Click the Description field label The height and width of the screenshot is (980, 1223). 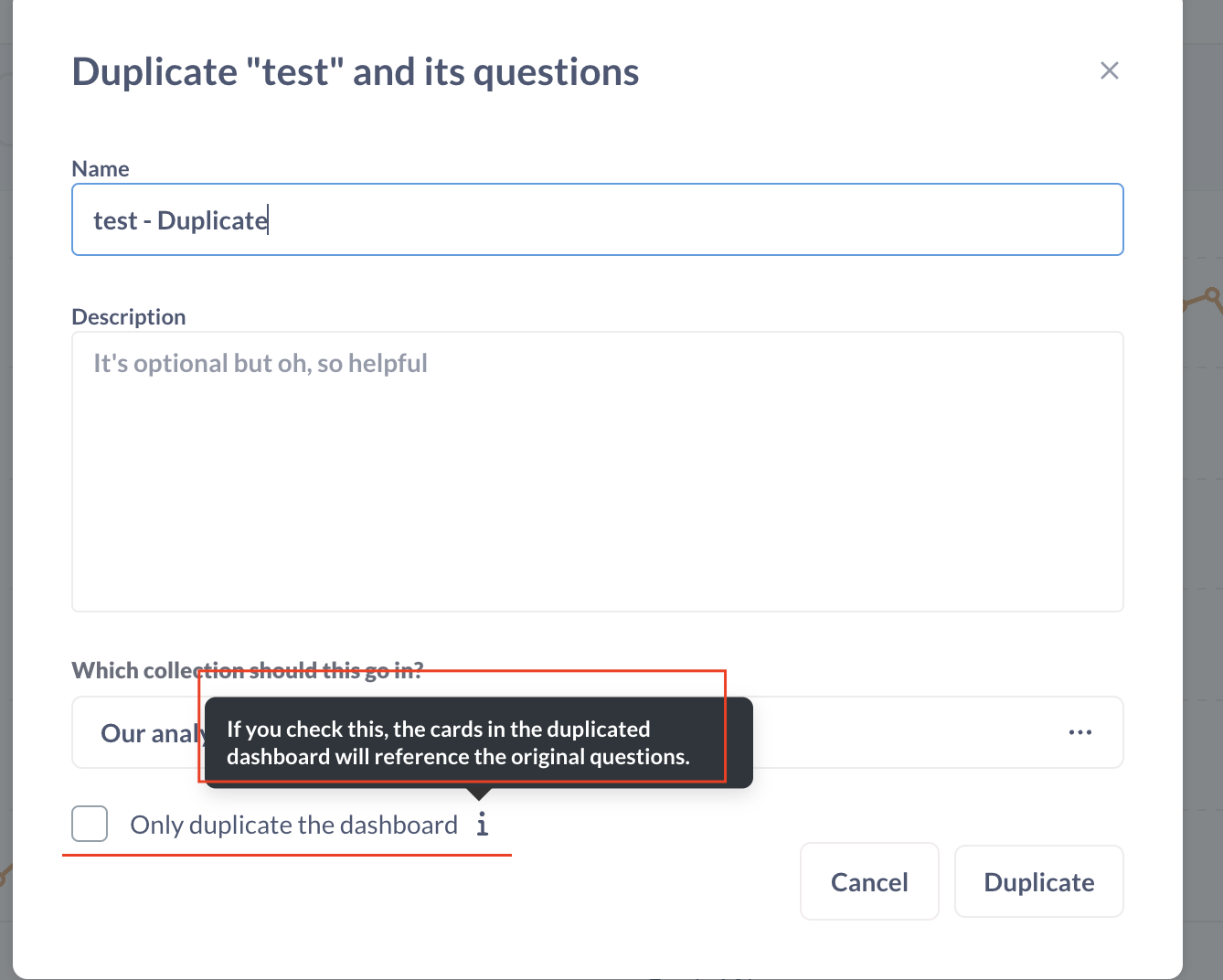tap(129, 316)
